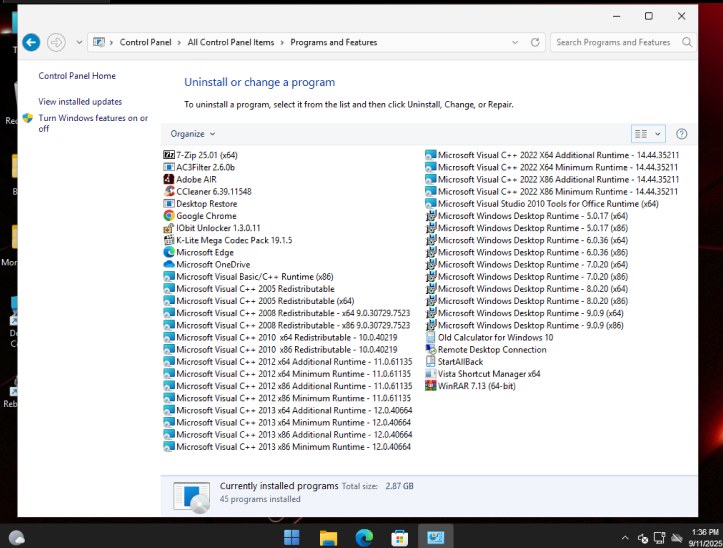
Task: Open the Windows Start button
Action: click(291, 537)
